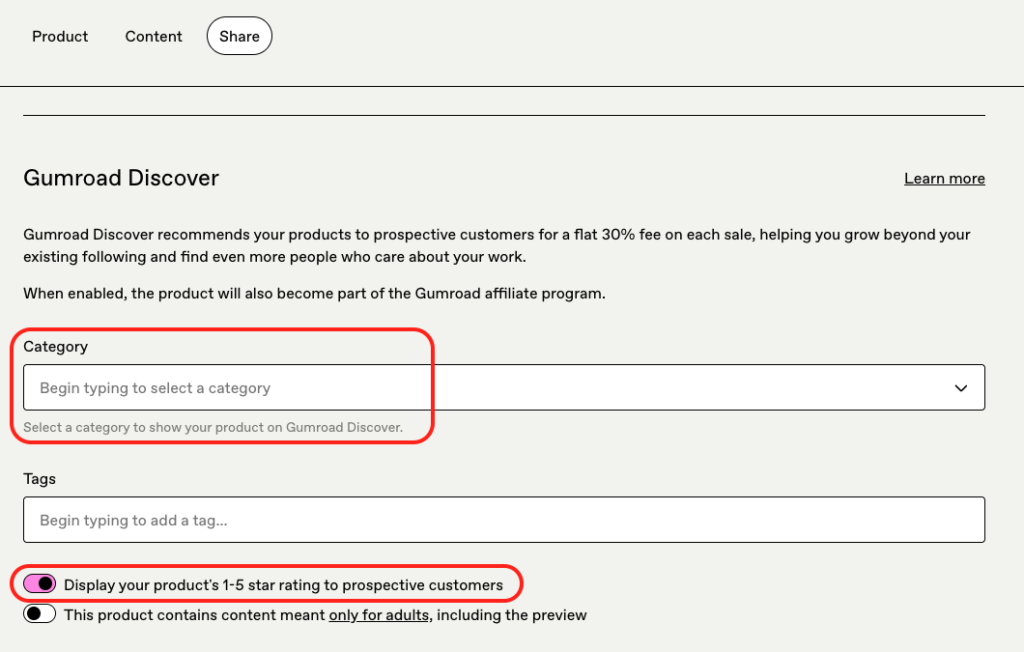The image size is (1024, 652).
Task: Select the Share tab
Action: (x=239, y=36)
